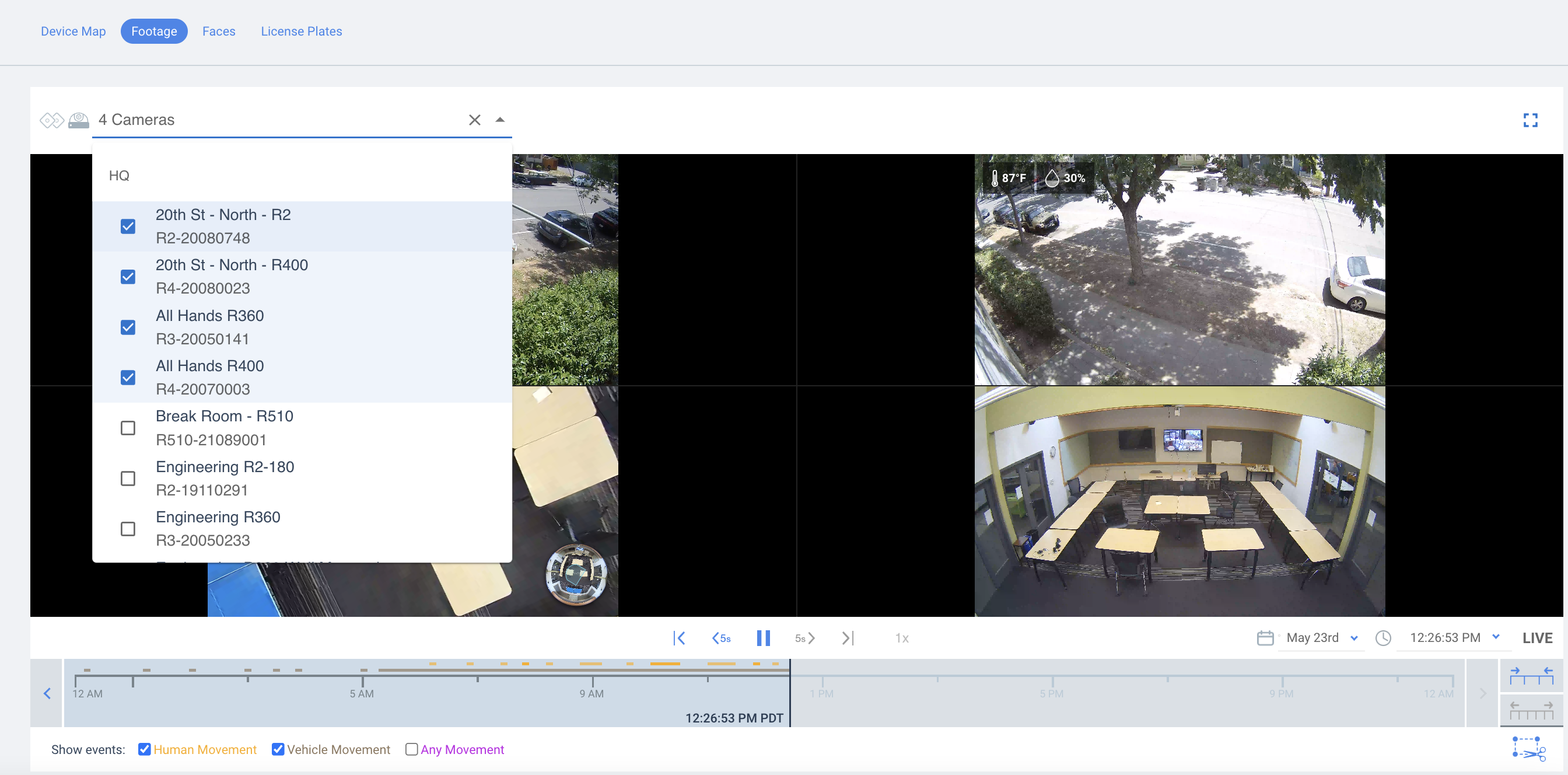
Task: Enable Any Movement events
Action: tap(411, 749)
